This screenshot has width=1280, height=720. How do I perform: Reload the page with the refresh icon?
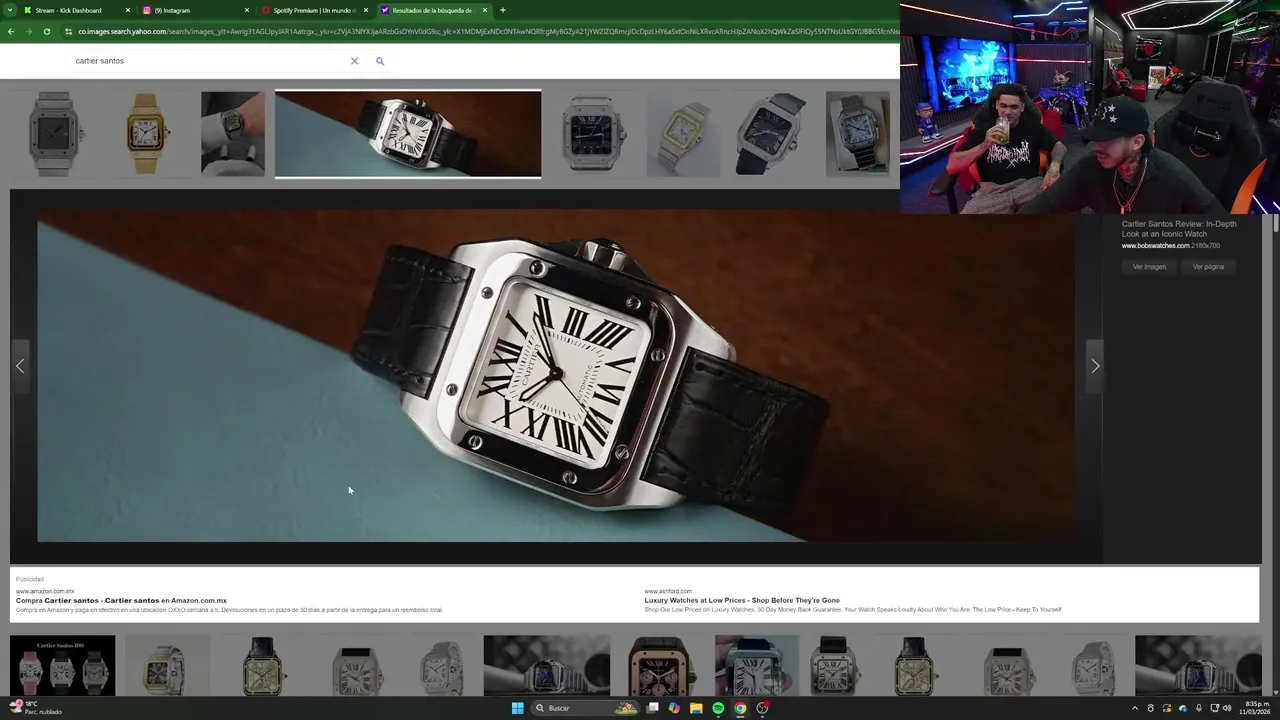46,32
